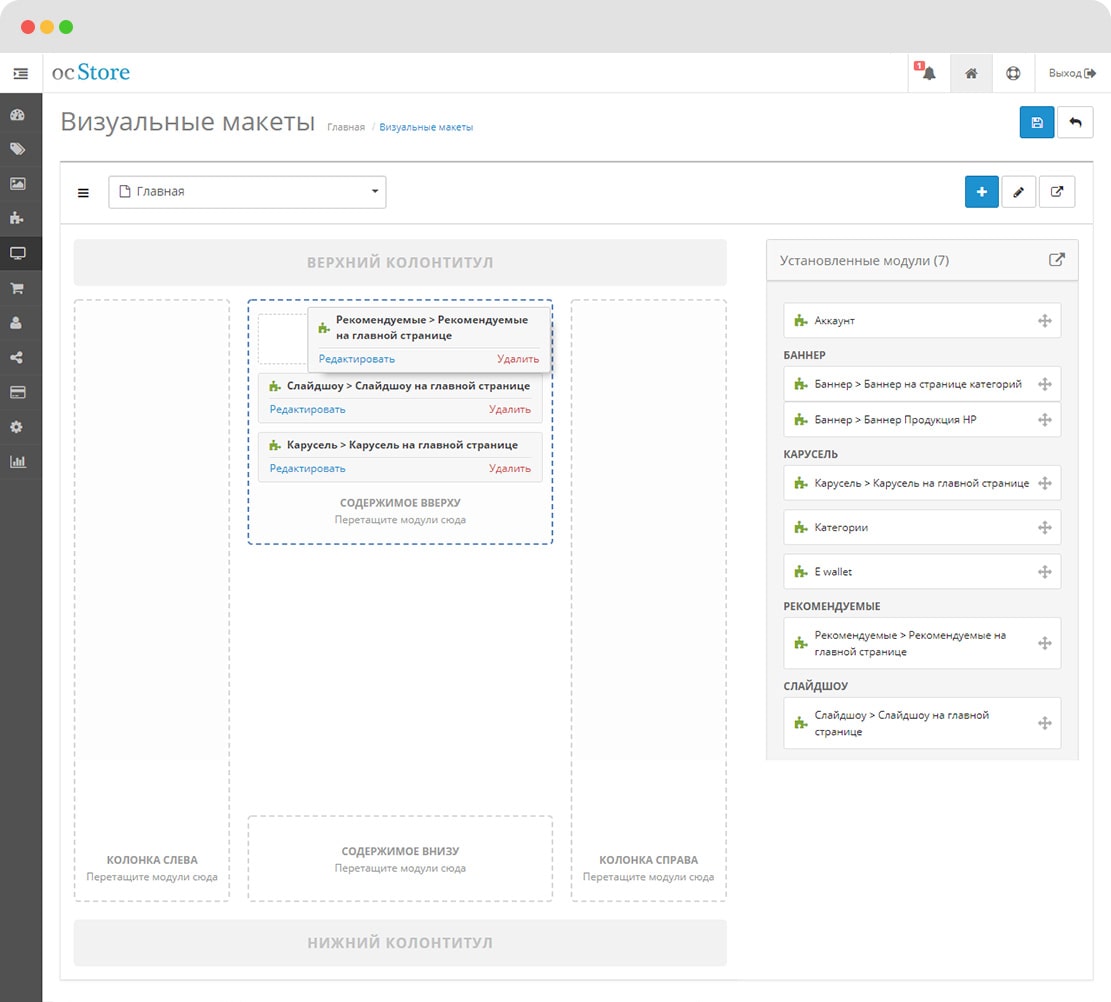Grab the move handle for Аккаунт module
Viewport: 1111px width, 1002px height.
[x=1044, y=320]
